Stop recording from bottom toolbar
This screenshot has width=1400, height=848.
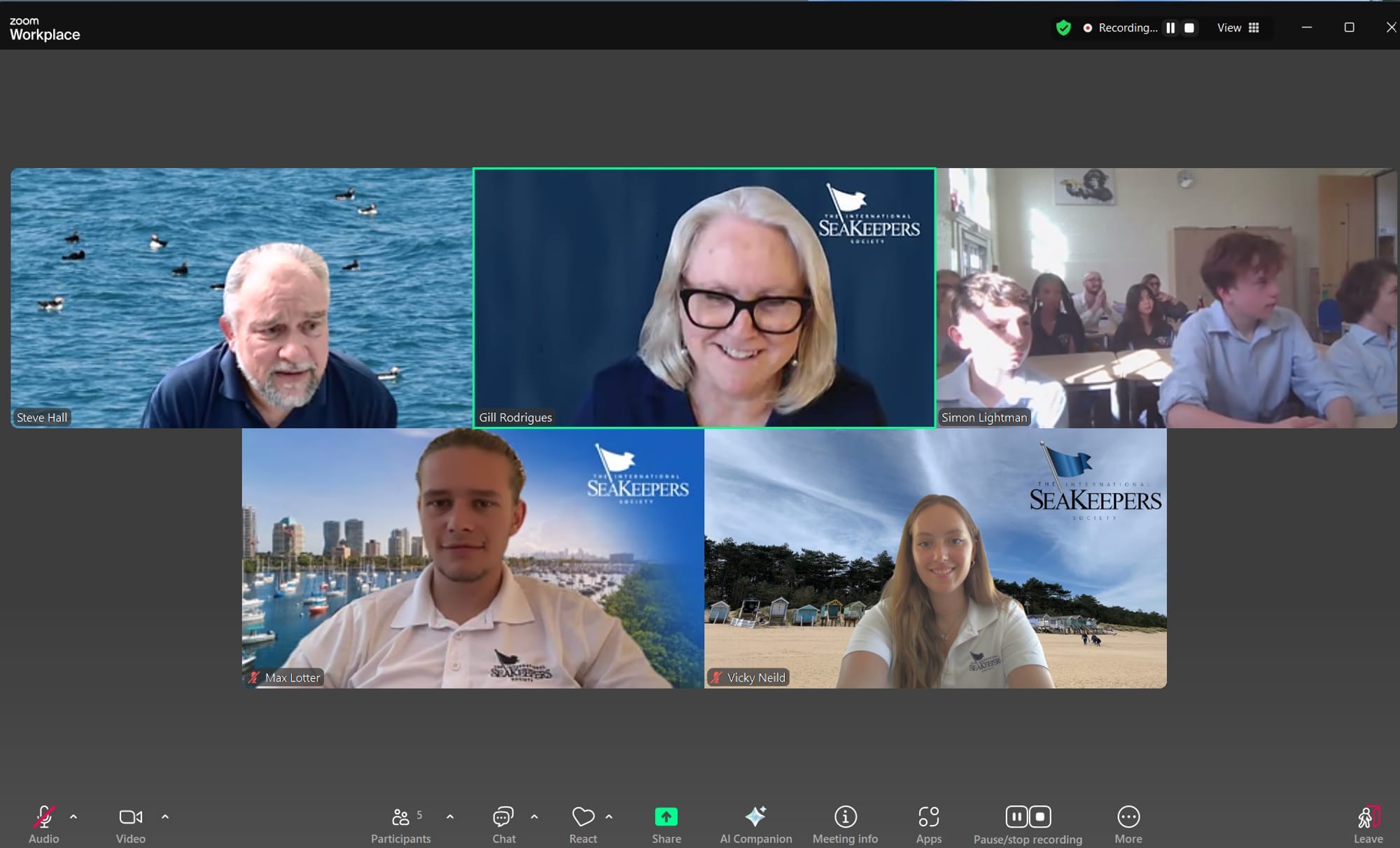(x=1040, y=817)
